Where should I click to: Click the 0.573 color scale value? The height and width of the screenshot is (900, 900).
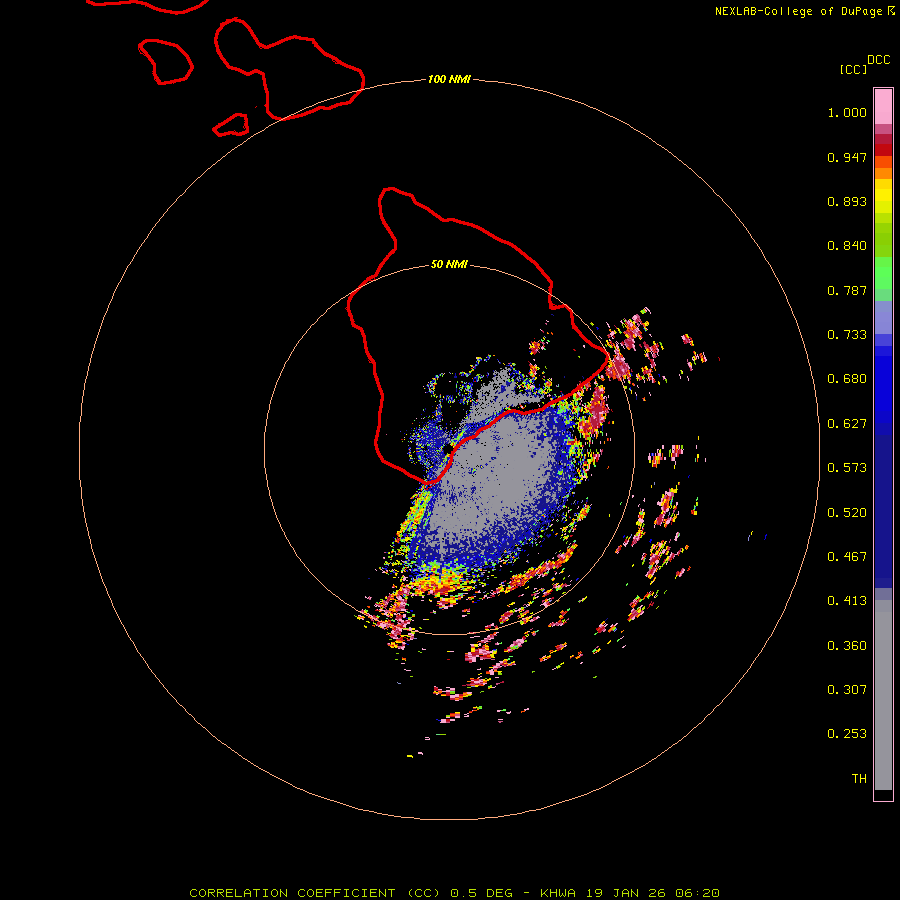[x=847, y=468]
